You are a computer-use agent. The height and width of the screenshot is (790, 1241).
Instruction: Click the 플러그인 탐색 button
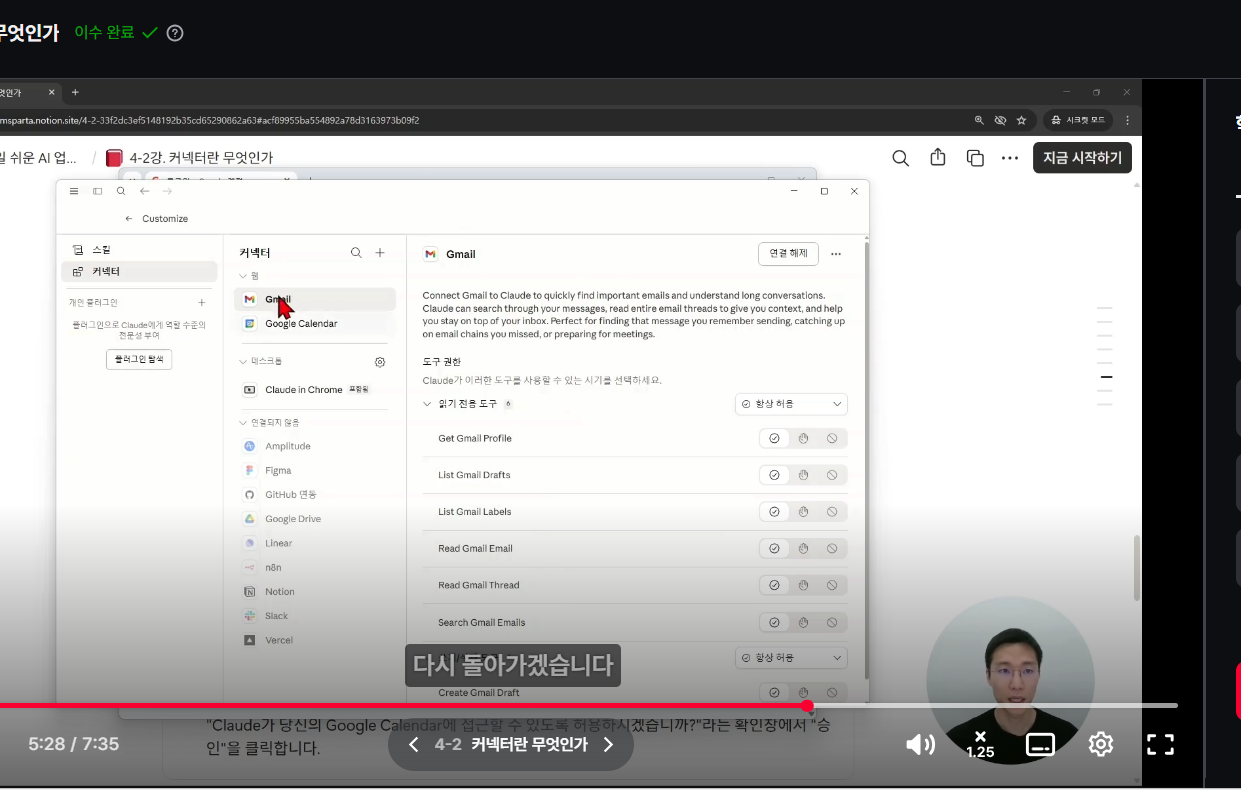[x=139, y=359]
